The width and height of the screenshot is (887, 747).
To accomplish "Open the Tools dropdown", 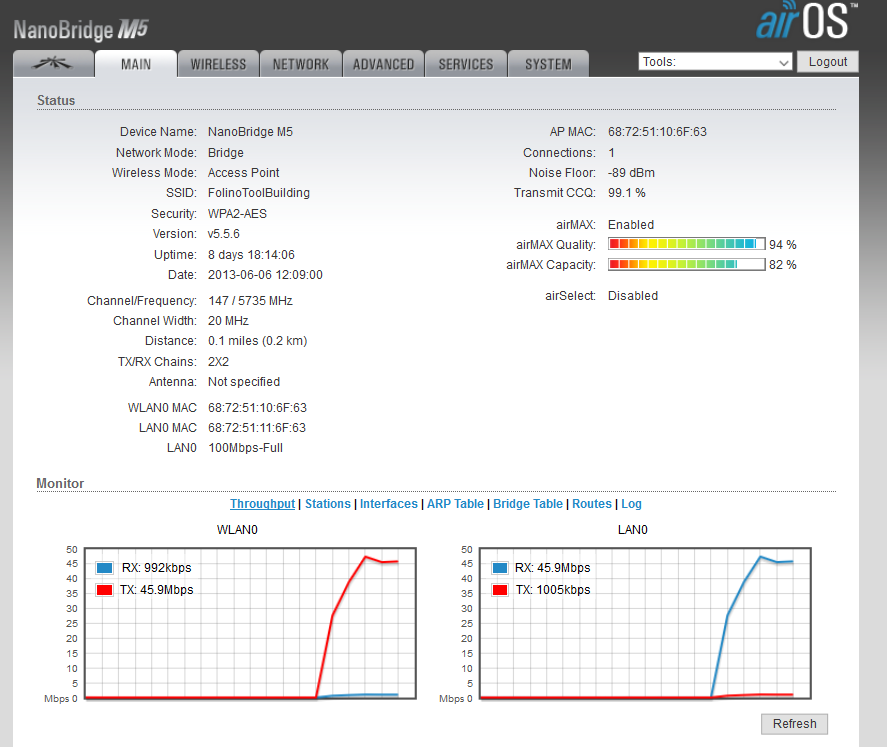I will pyautogui.click(x=715, y=62).
